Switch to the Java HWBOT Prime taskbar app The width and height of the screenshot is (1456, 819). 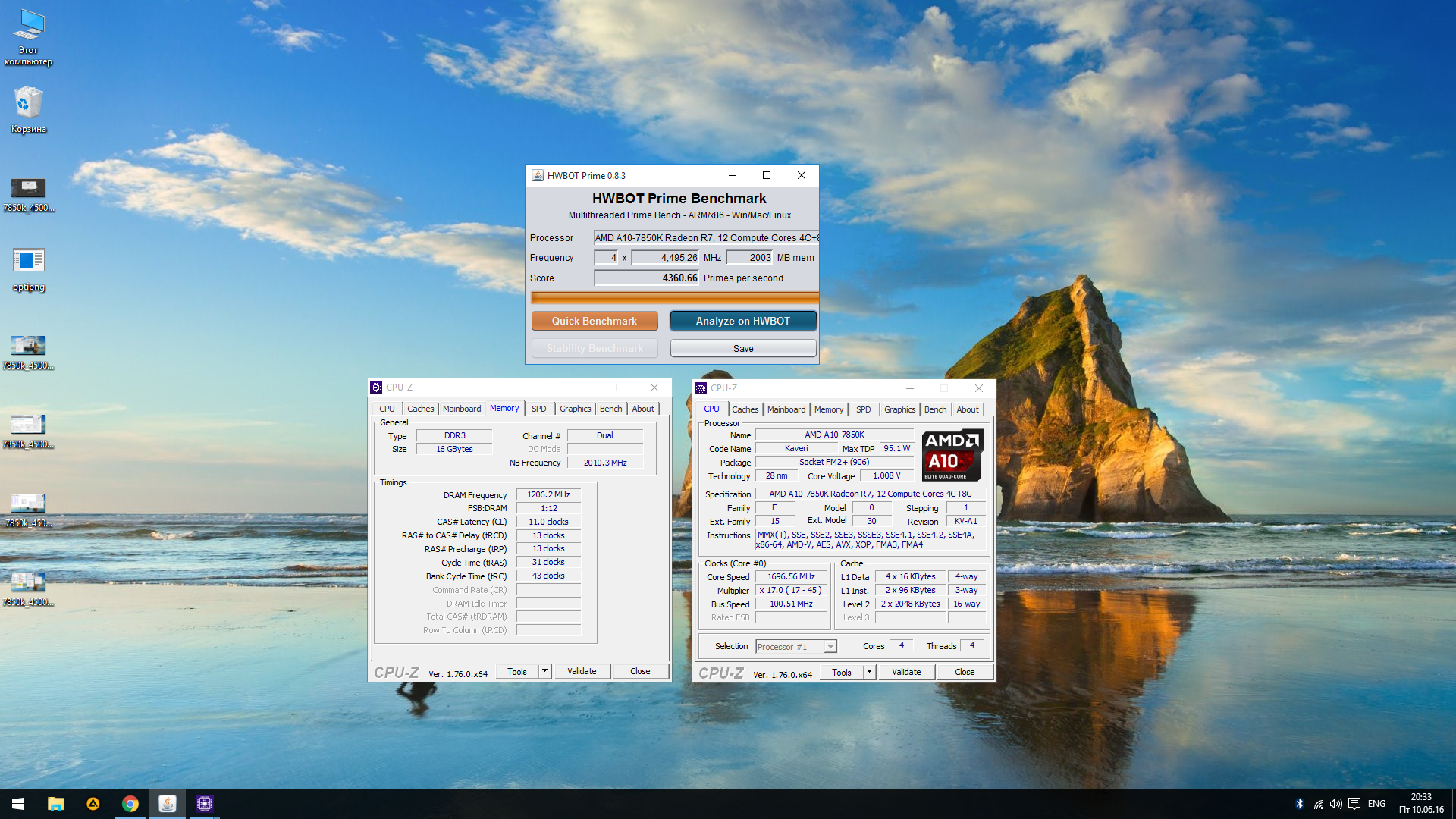[x=167, y=804]
